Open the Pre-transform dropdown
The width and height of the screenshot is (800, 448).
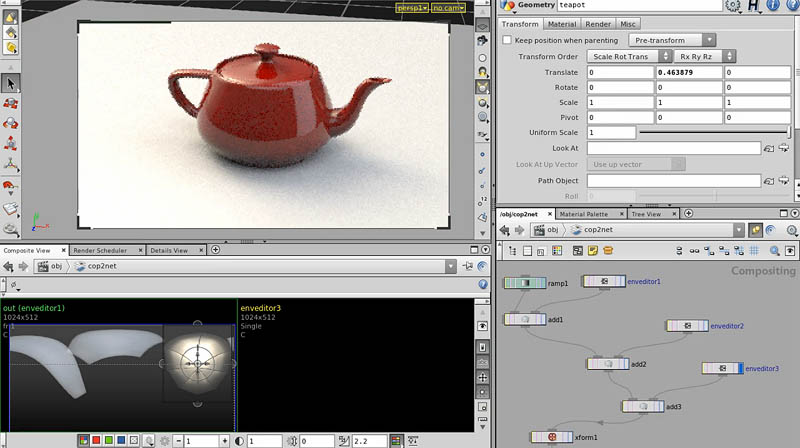click(x=671, y=40)
